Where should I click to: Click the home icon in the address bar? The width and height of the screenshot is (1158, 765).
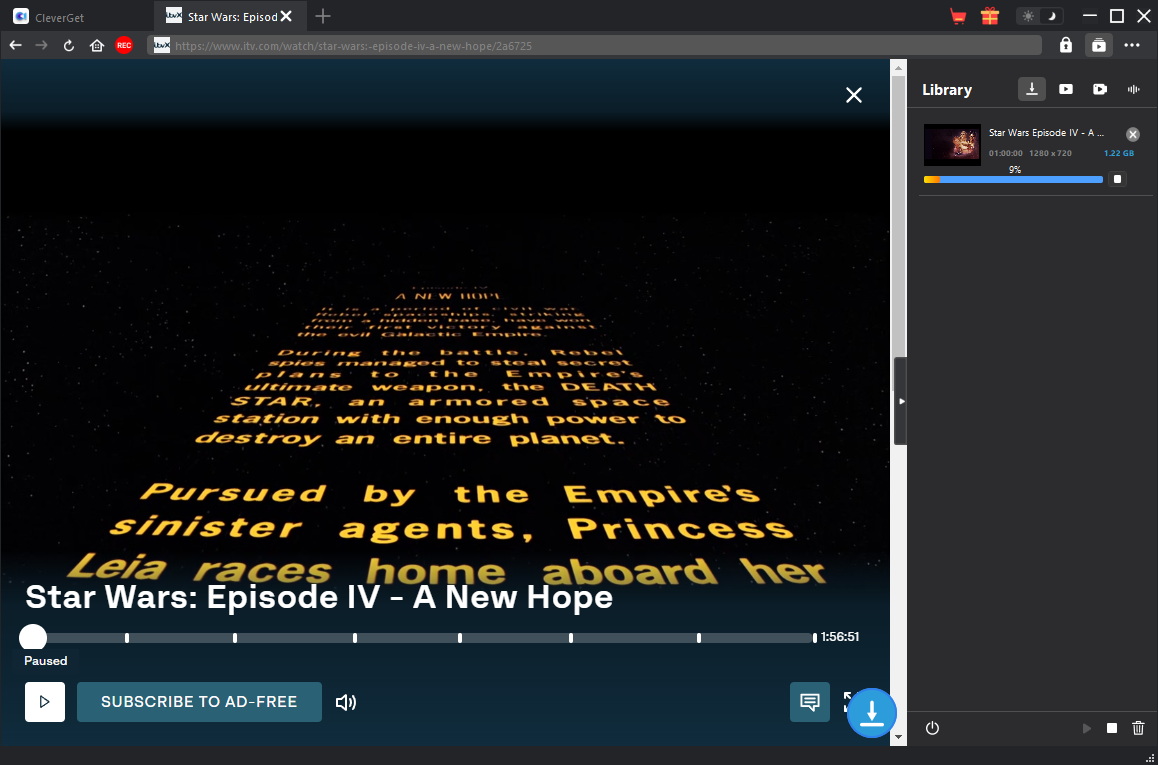pos(97,46)
